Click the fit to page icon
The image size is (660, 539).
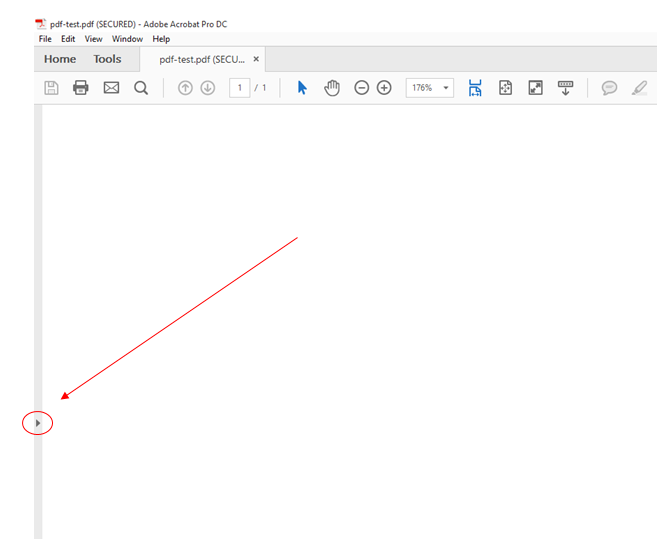(x=505, y=88)
